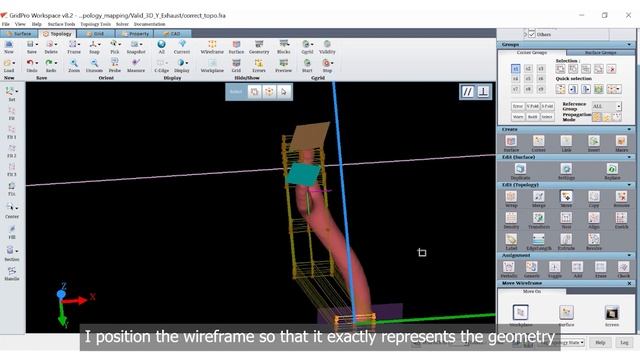Click the Duplicate surface icon
Viewport: 640px width, 360px height.
pos(520,169)
